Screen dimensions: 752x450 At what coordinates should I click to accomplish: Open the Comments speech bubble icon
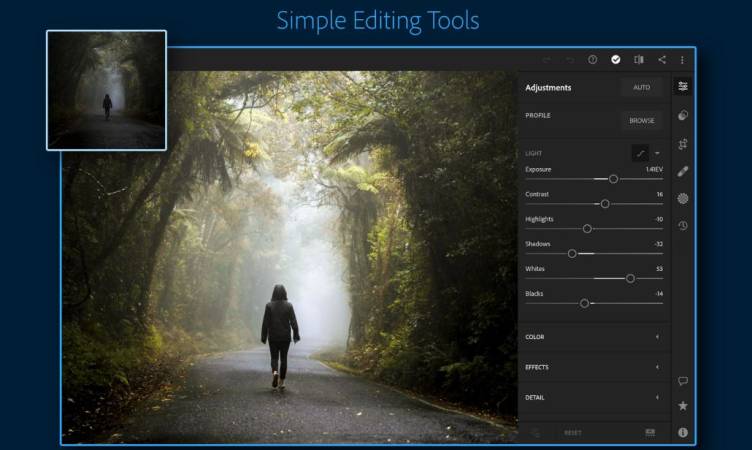point(683,381)
